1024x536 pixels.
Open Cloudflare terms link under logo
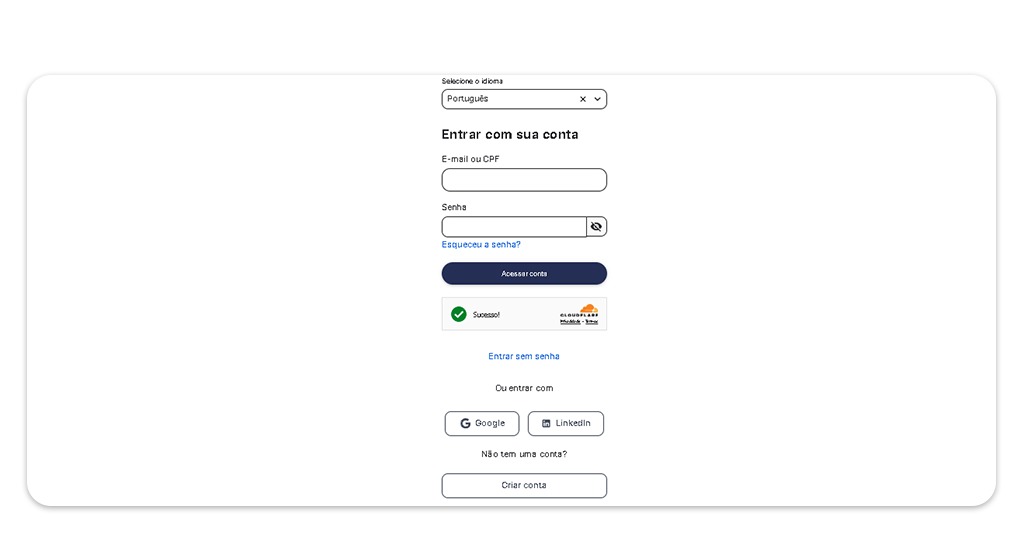[x=591, y=322]
